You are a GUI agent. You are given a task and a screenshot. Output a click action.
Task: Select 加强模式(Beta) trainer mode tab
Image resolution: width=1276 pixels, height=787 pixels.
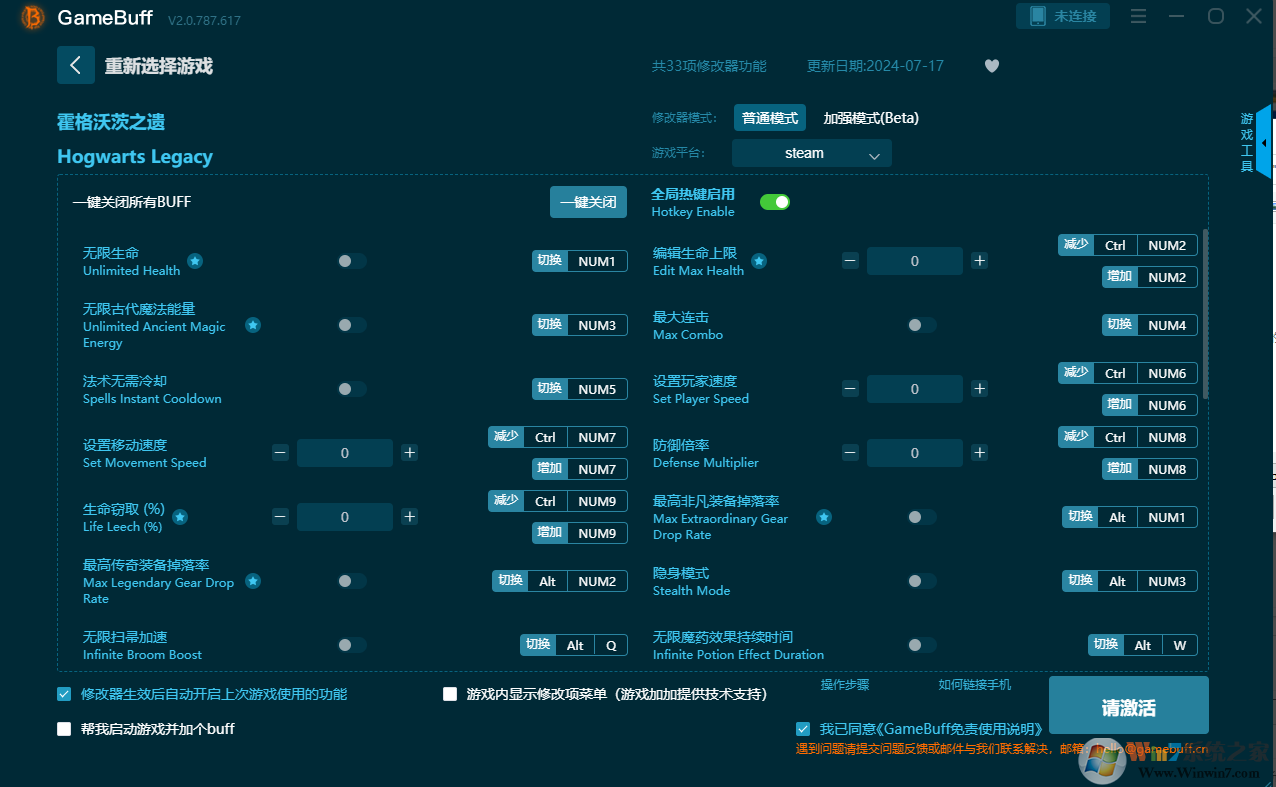[871, 118]
